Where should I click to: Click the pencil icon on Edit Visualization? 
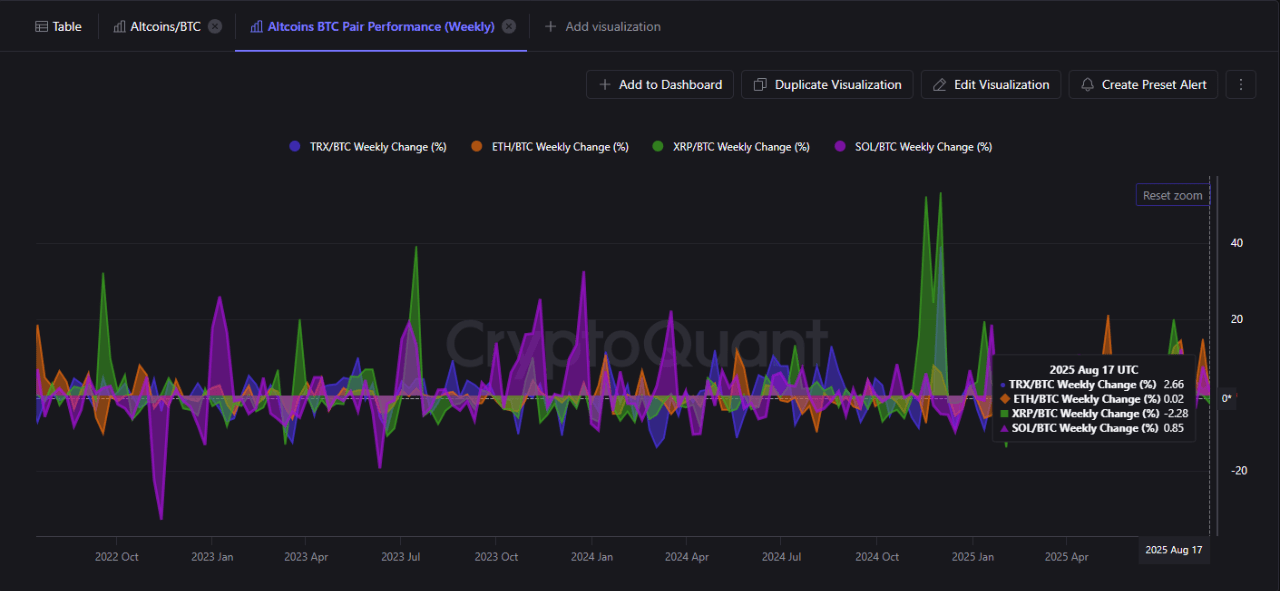click(939, 85)
